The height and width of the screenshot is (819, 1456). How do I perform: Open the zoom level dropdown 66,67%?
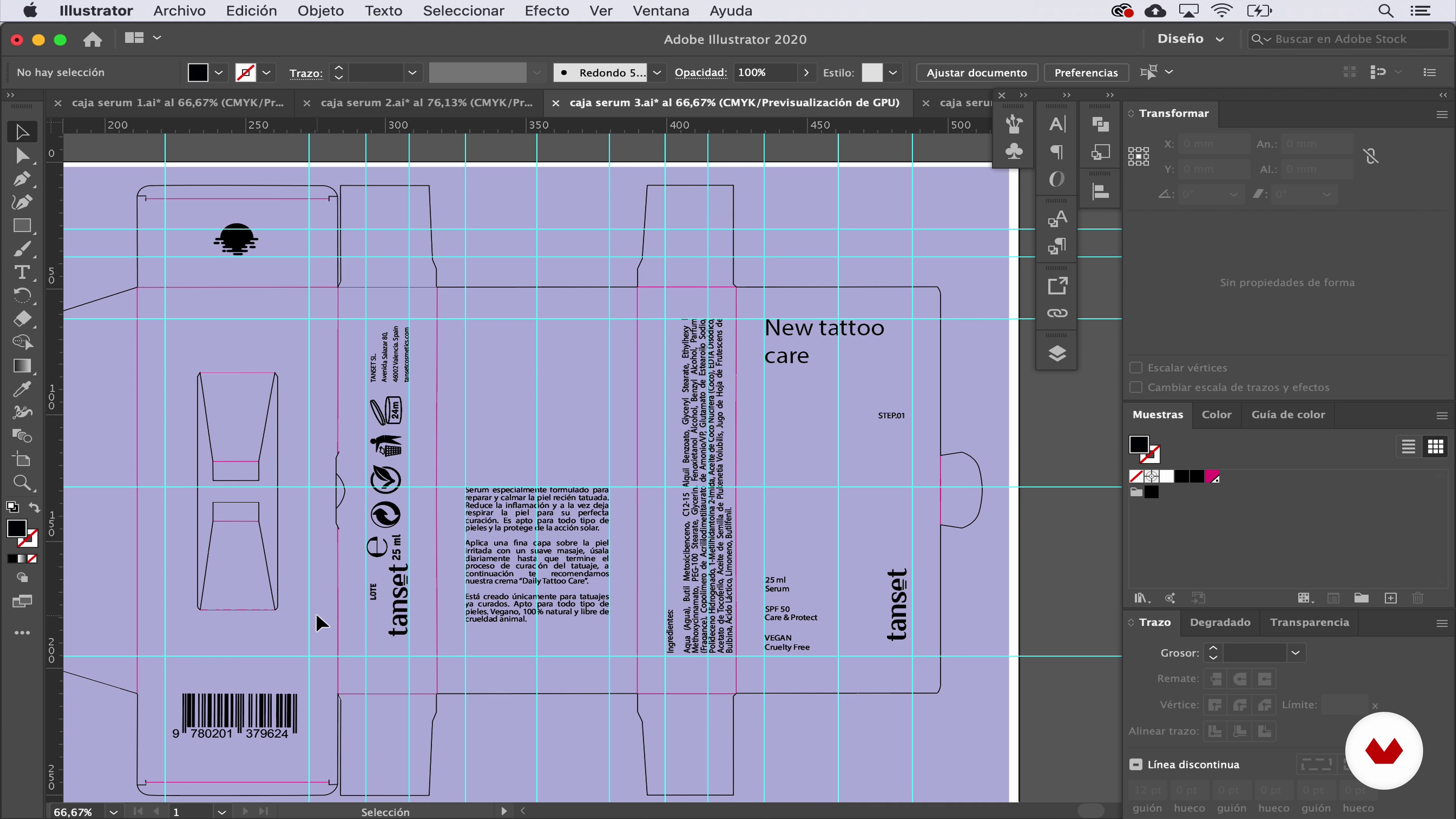[x=114, y=812]
